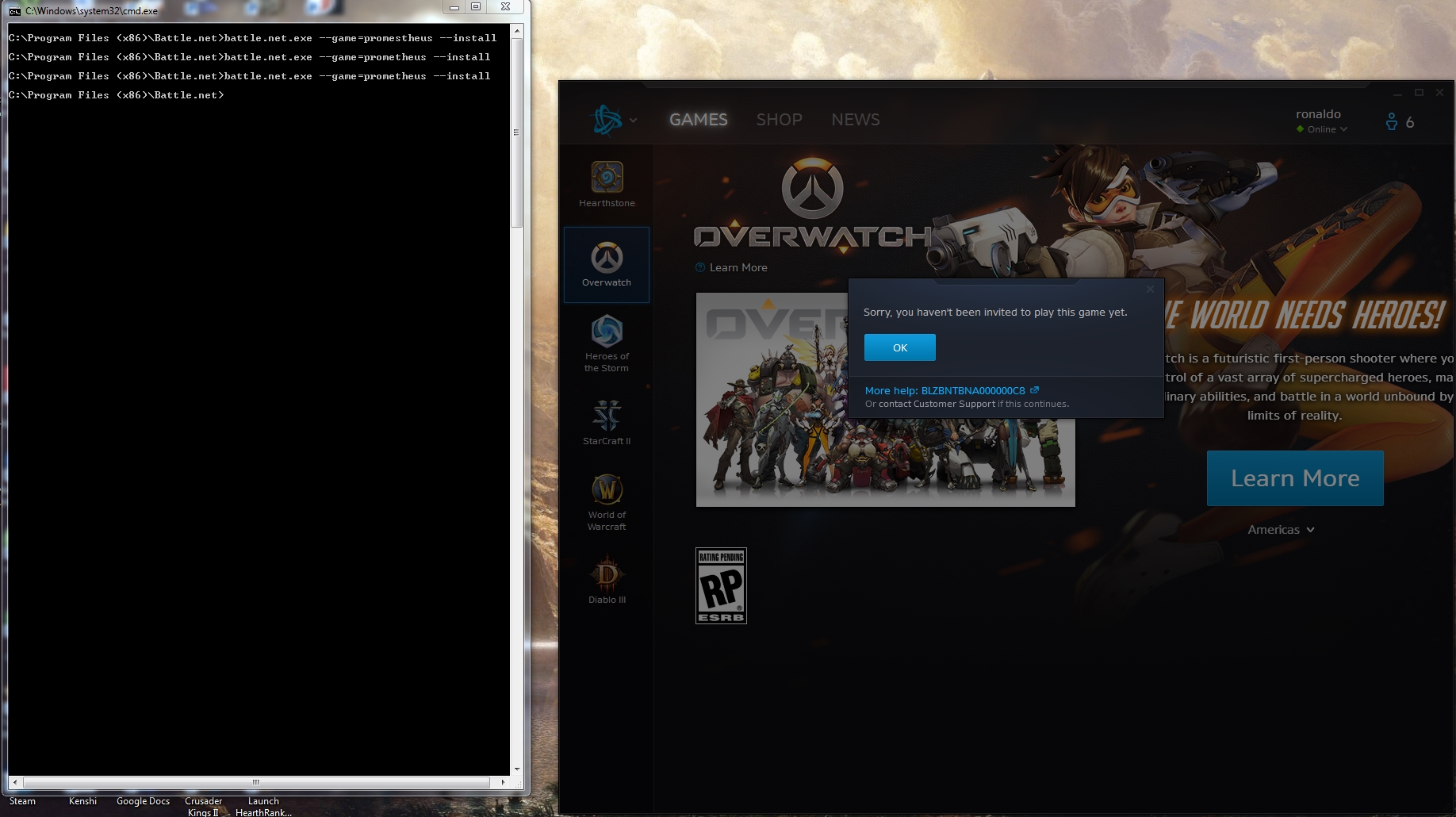Image resolution: width=1456 pixels, height=817 pixels.
Task: Click the cmd horizontal scrollbar right arrow
Action: coord(503,782)
